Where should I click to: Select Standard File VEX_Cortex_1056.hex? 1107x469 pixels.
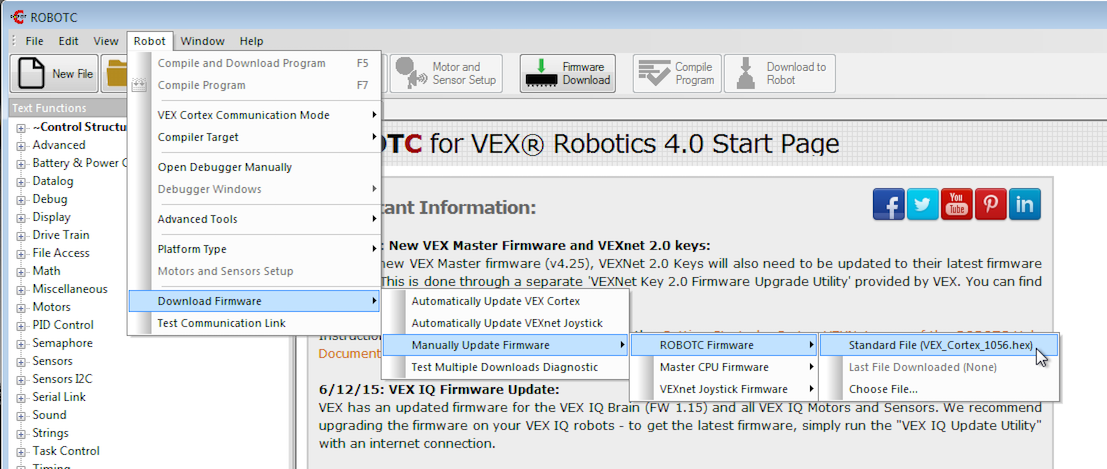point(939,345)
